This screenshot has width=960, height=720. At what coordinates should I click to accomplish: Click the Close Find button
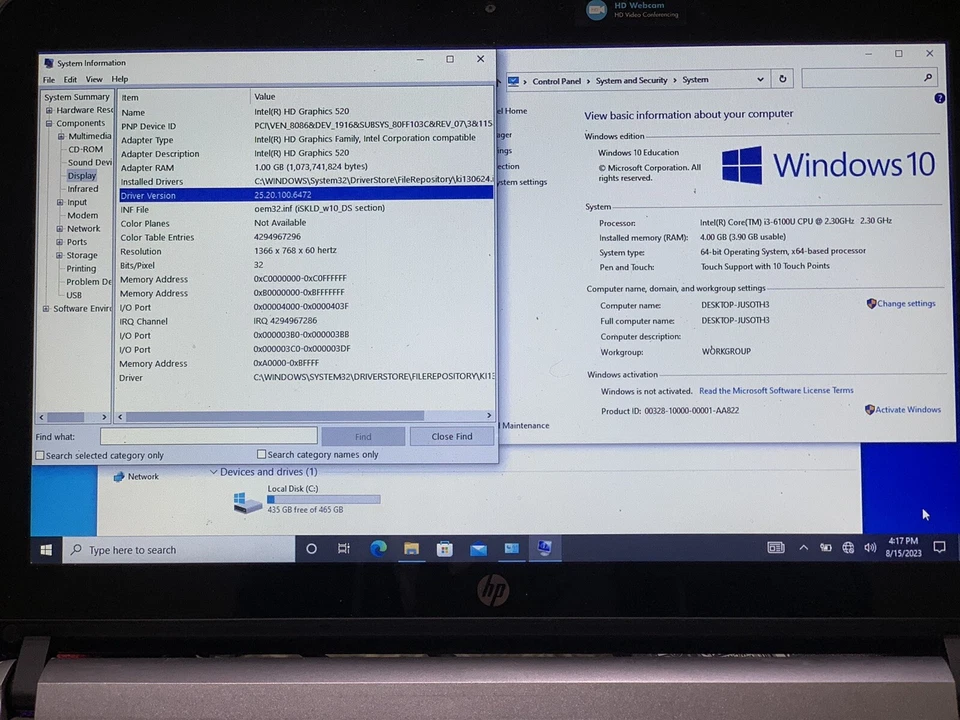(451, 436)
